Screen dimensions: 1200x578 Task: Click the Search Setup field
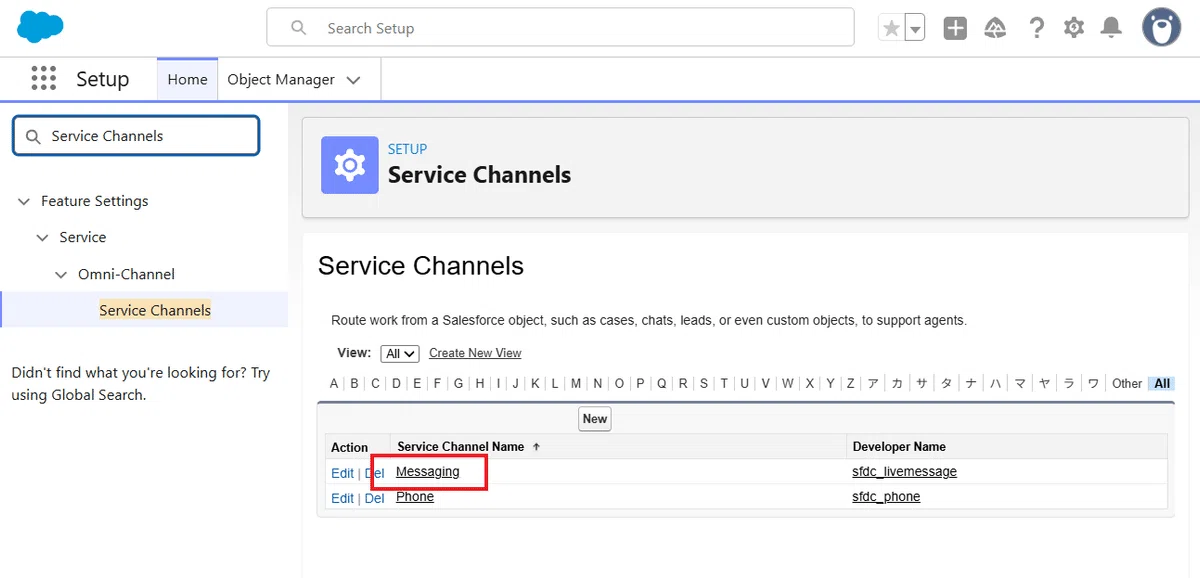[x=560, y=28]
